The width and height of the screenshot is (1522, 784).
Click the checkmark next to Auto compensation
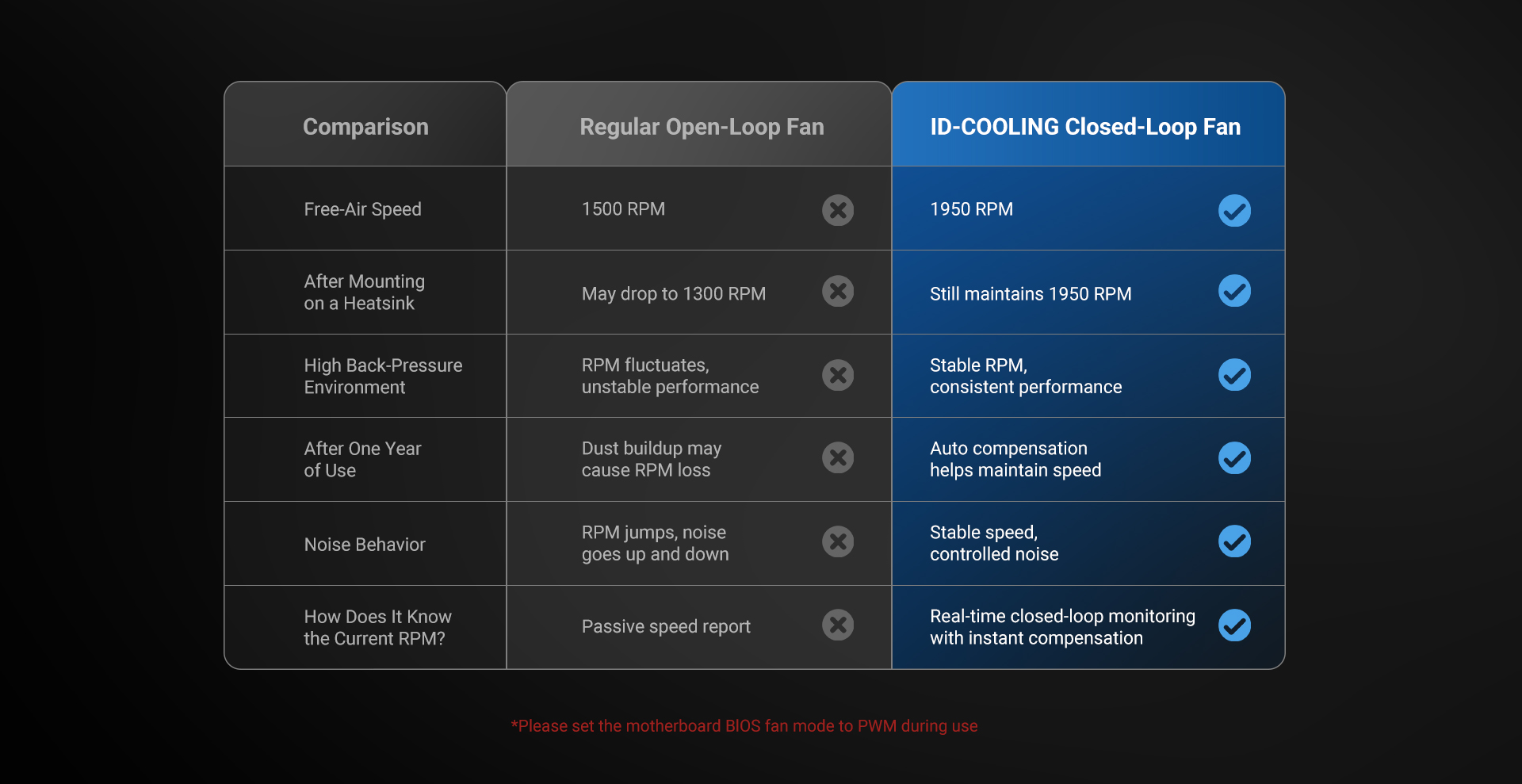point(1234,457)
